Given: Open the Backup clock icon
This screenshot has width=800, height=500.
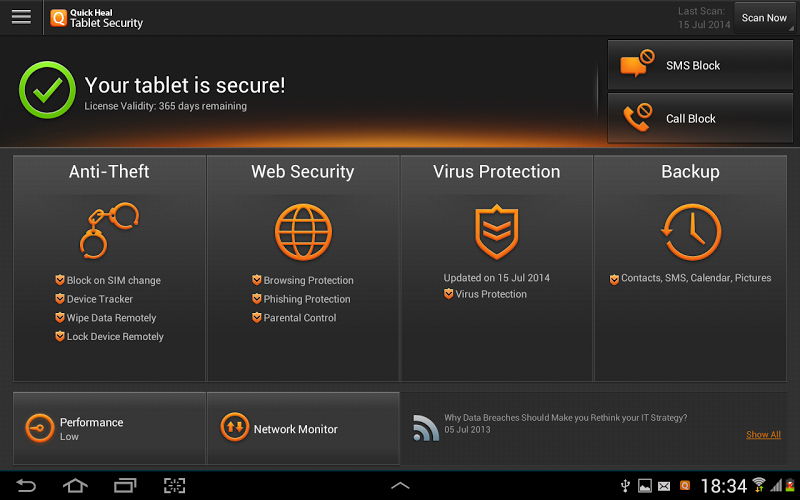Looking at the screenshot, I should [690, 231].
